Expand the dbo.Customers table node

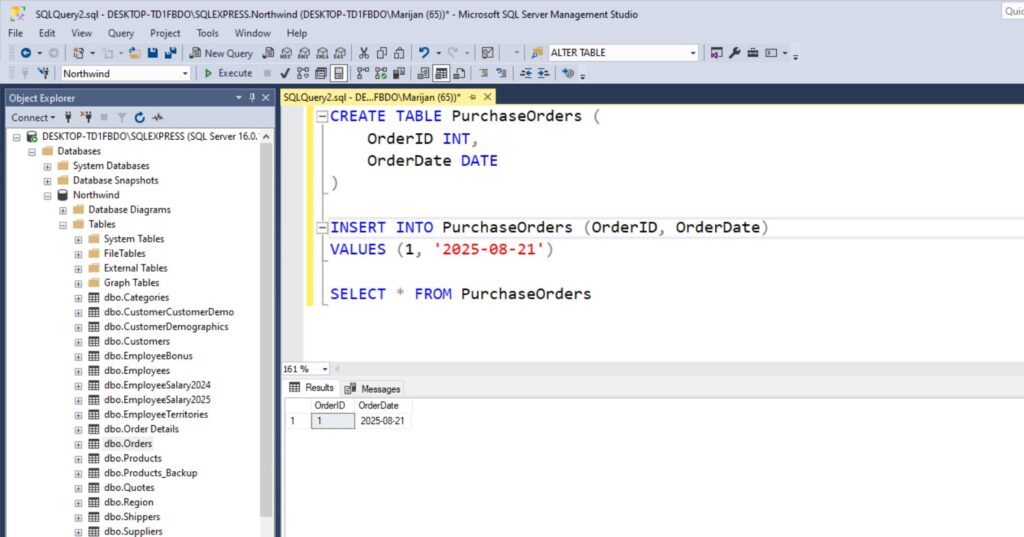tap(78, 342)
